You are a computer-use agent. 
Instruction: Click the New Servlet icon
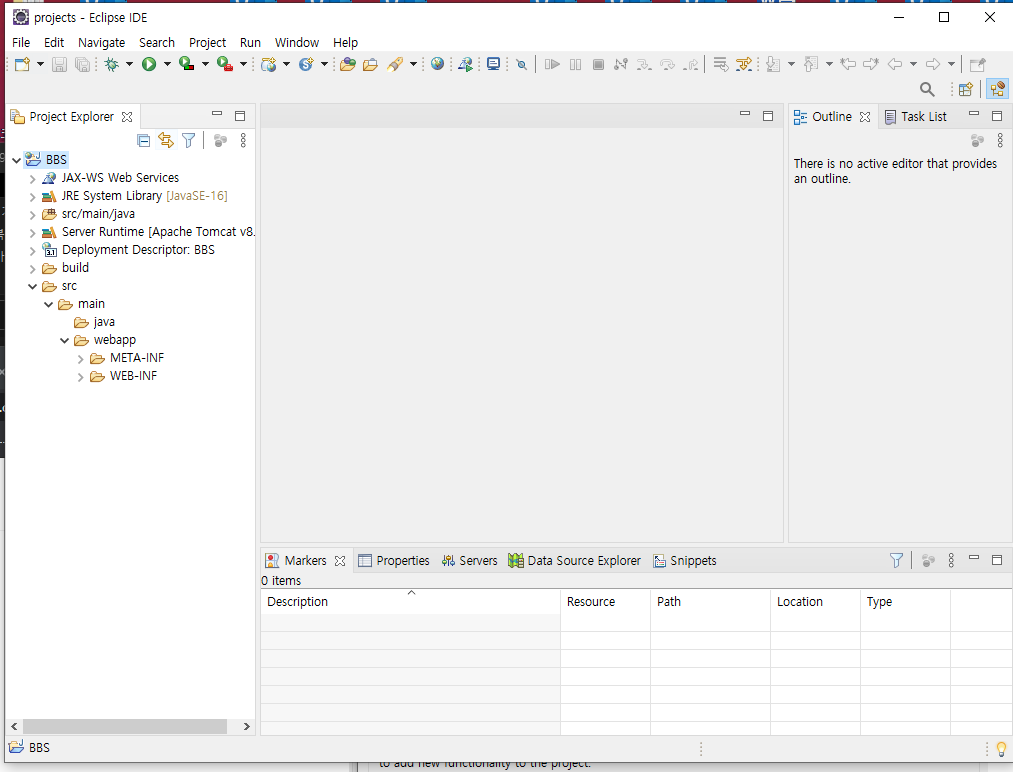coord(306,64)
